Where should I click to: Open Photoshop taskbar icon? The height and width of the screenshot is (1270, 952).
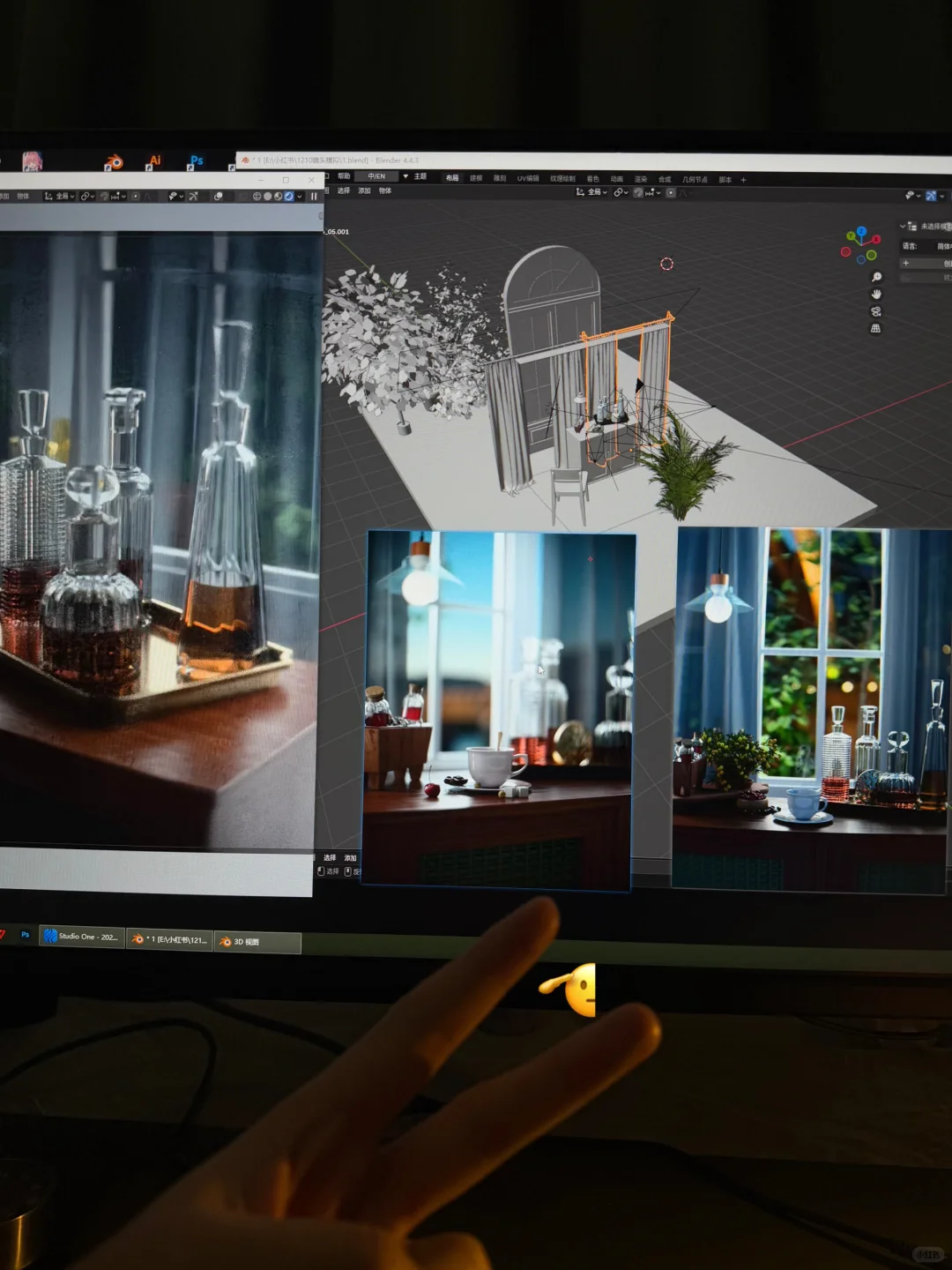tap(26, 935)
